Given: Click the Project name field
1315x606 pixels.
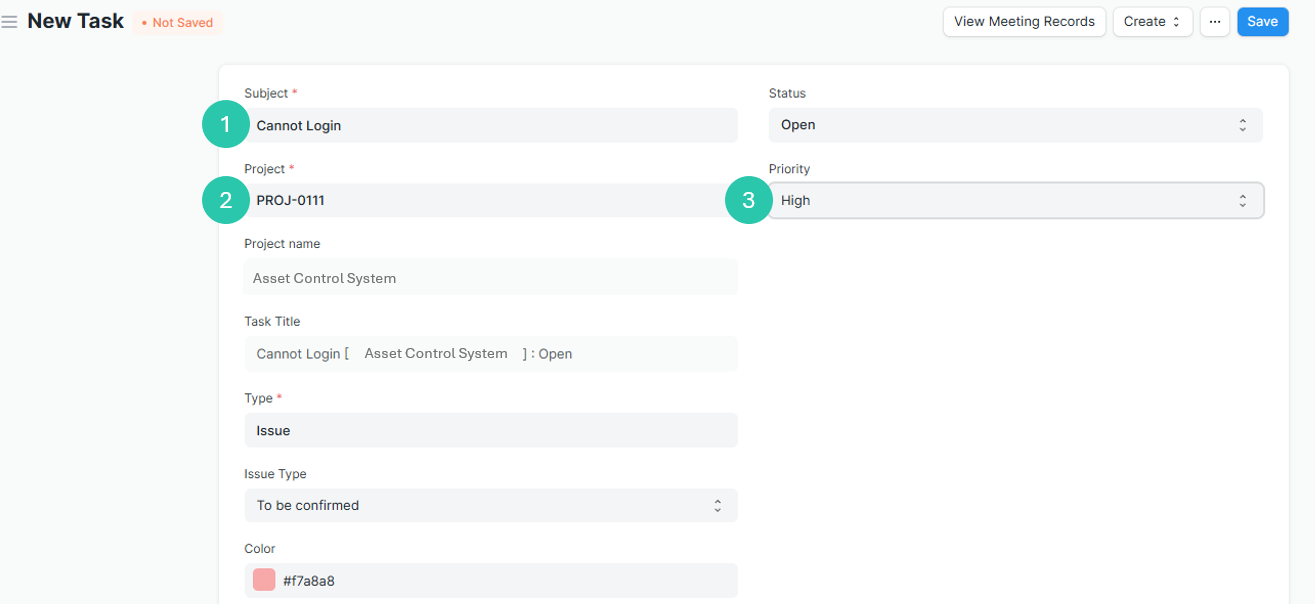Looking at the screenshot, I should (491, 276).
